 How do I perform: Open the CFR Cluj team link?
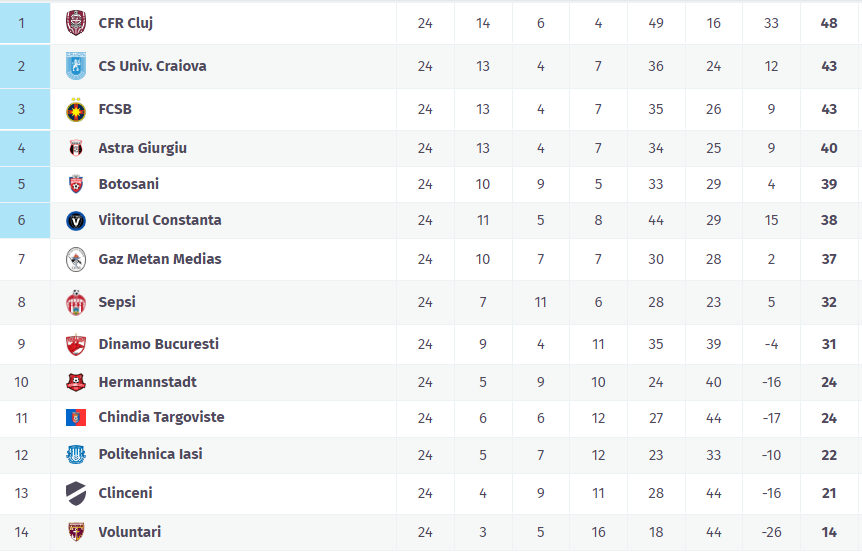click(x=125, y=22)
